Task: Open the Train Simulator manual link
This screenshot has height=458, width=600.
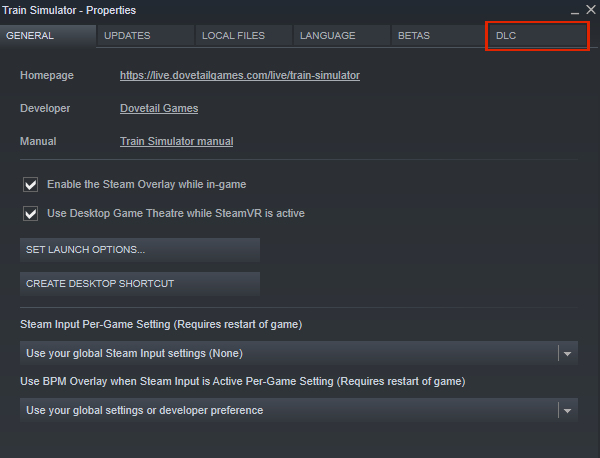Action: 176,141
